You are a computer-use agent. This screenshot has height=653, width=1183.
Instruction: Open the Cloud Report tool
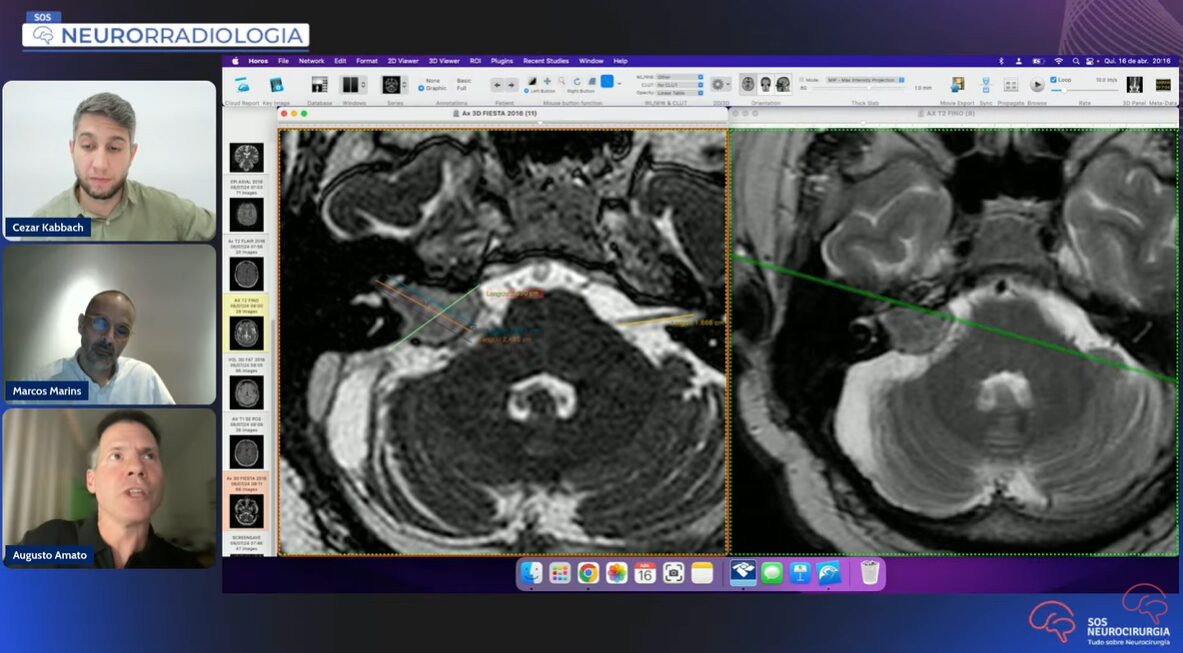point(242,86)
